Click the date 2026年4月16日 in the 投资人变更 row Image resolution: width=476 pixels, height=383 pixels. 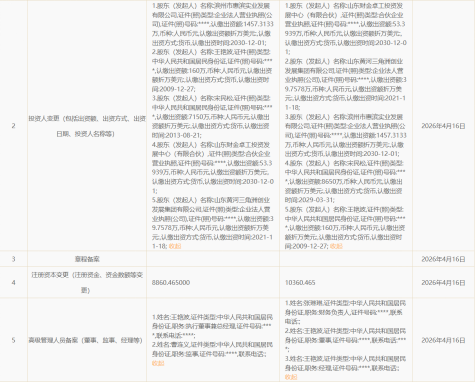443,126
